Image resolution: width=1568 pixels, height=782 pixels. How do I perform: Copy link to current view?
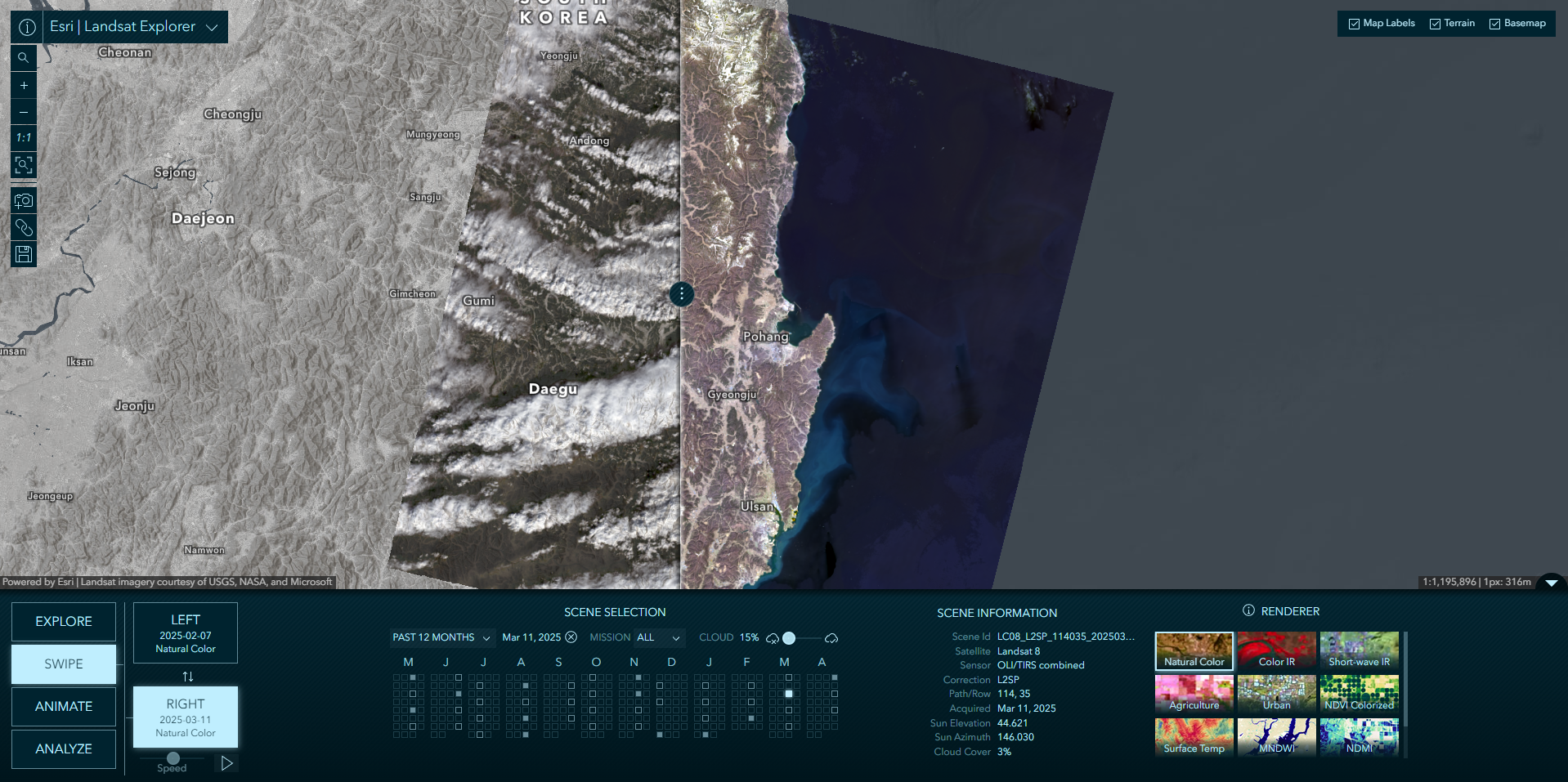pyautogui.click(x=24, y=227)
